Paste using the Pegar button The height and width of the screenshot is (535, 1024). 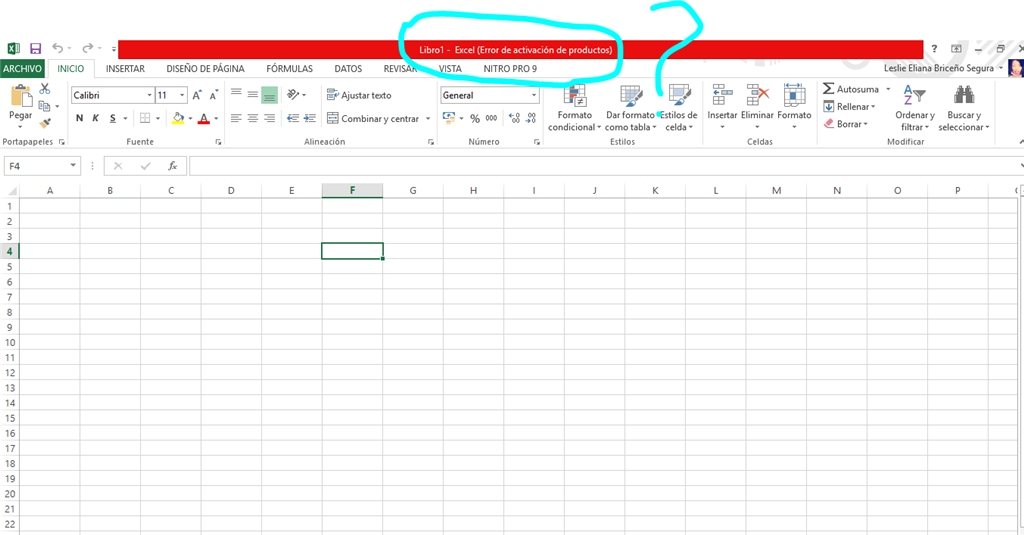[20, 105]
